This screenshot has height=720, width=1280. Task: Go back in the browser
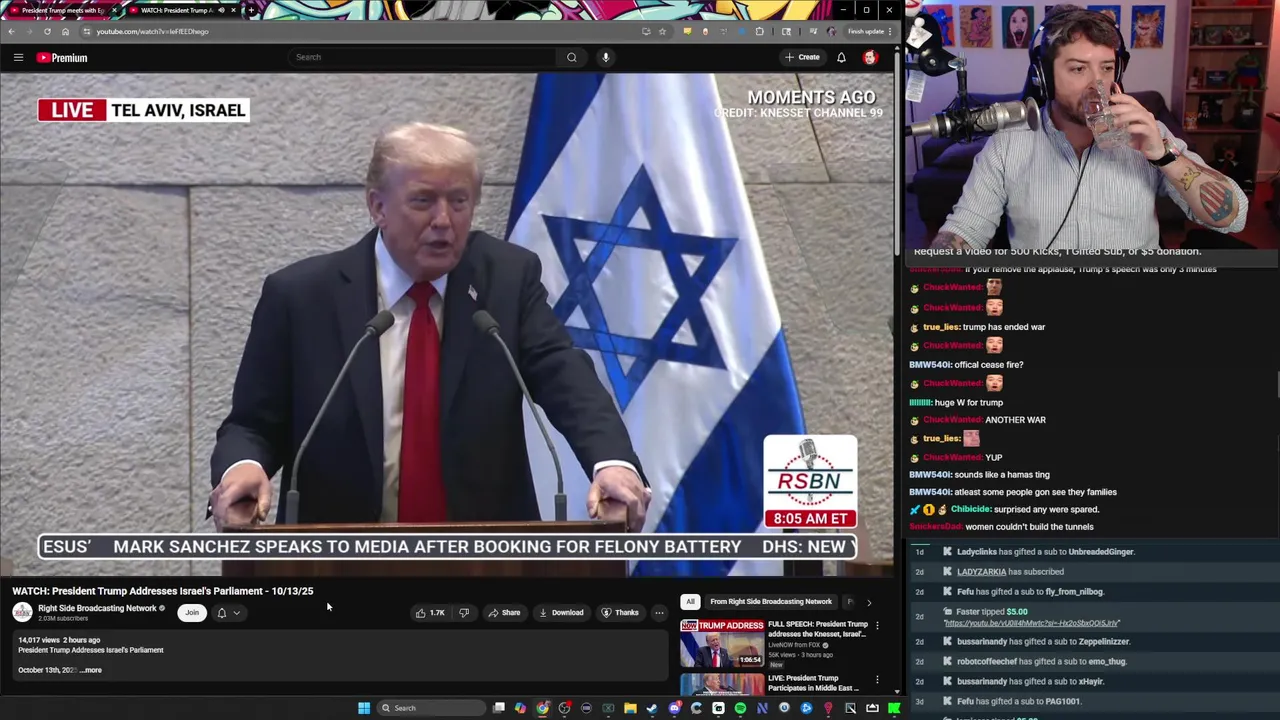point(12,31)
